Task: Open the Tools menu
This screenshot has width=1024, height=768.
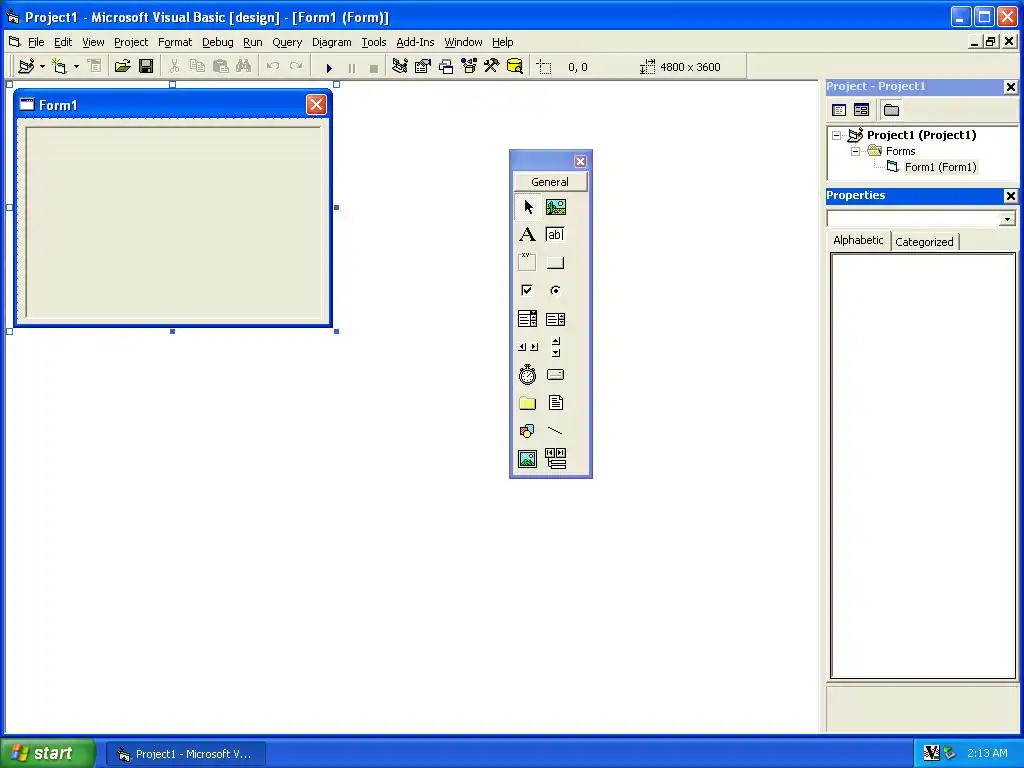Action: [374, 42]
